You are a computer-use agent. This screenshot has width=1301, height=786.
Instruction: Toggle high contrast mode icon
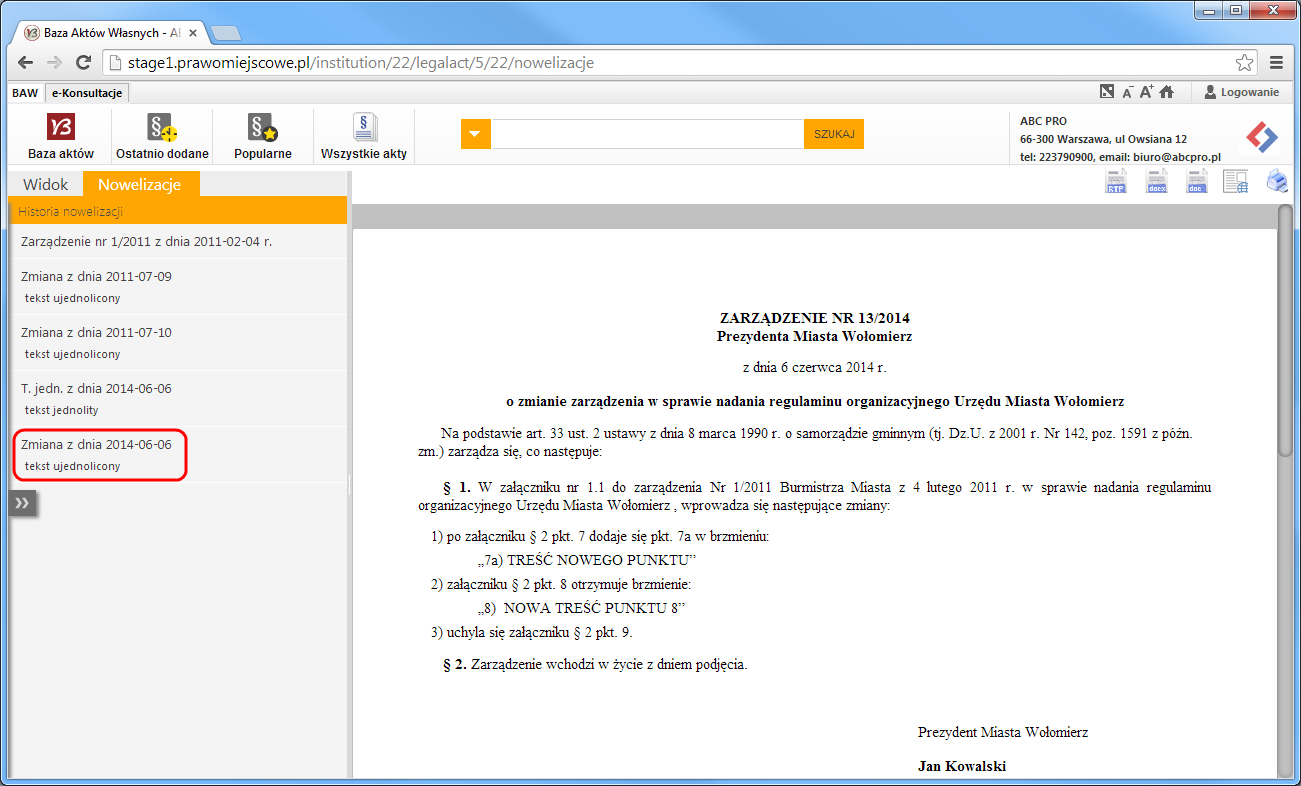(x=1106, y=91)
